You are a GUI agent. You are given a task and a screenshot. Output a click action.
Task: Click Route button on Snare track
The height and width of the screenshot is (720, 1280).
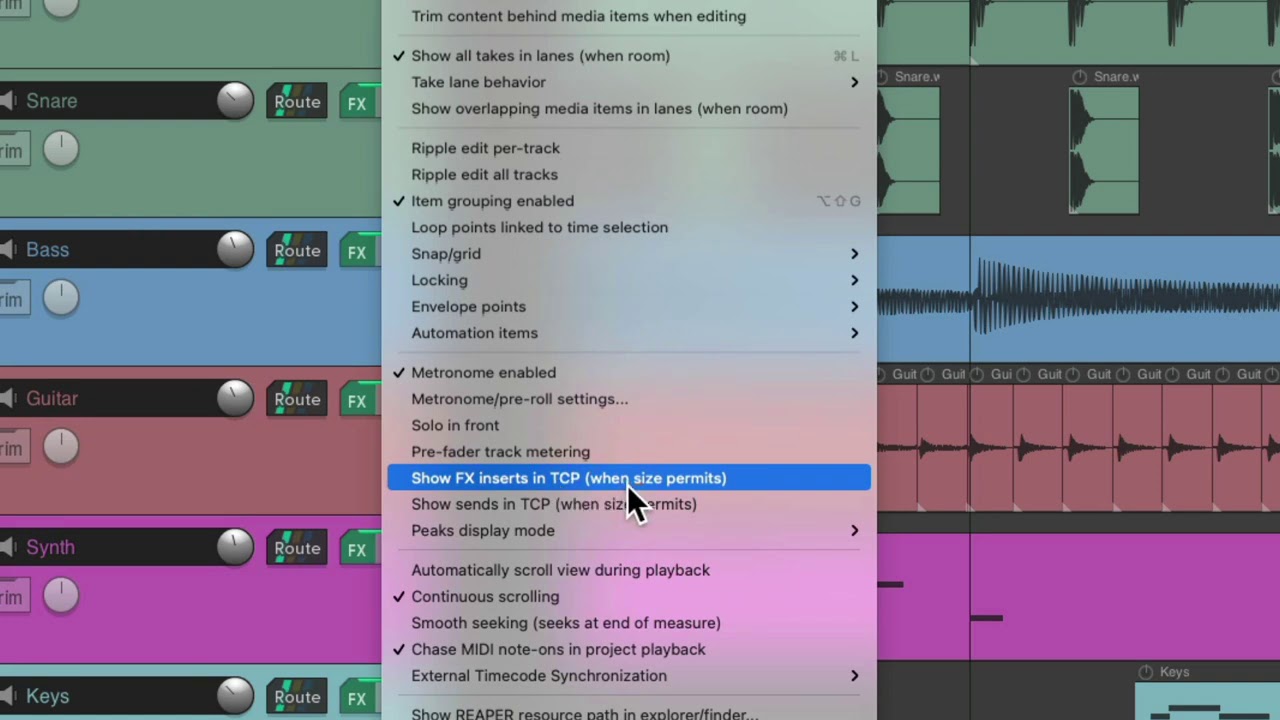tap(297, 102)
